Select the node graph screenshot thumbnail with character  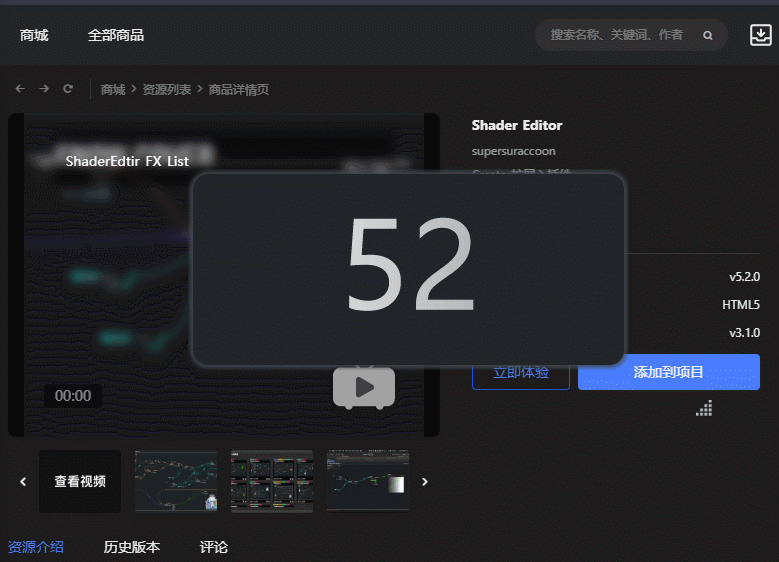[x=176, y=481]
